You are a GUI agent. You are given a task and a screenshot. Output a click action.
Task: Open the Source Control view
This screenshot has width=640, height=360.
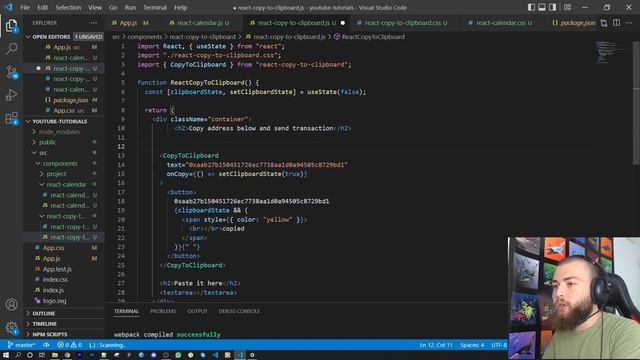(11, 72)
